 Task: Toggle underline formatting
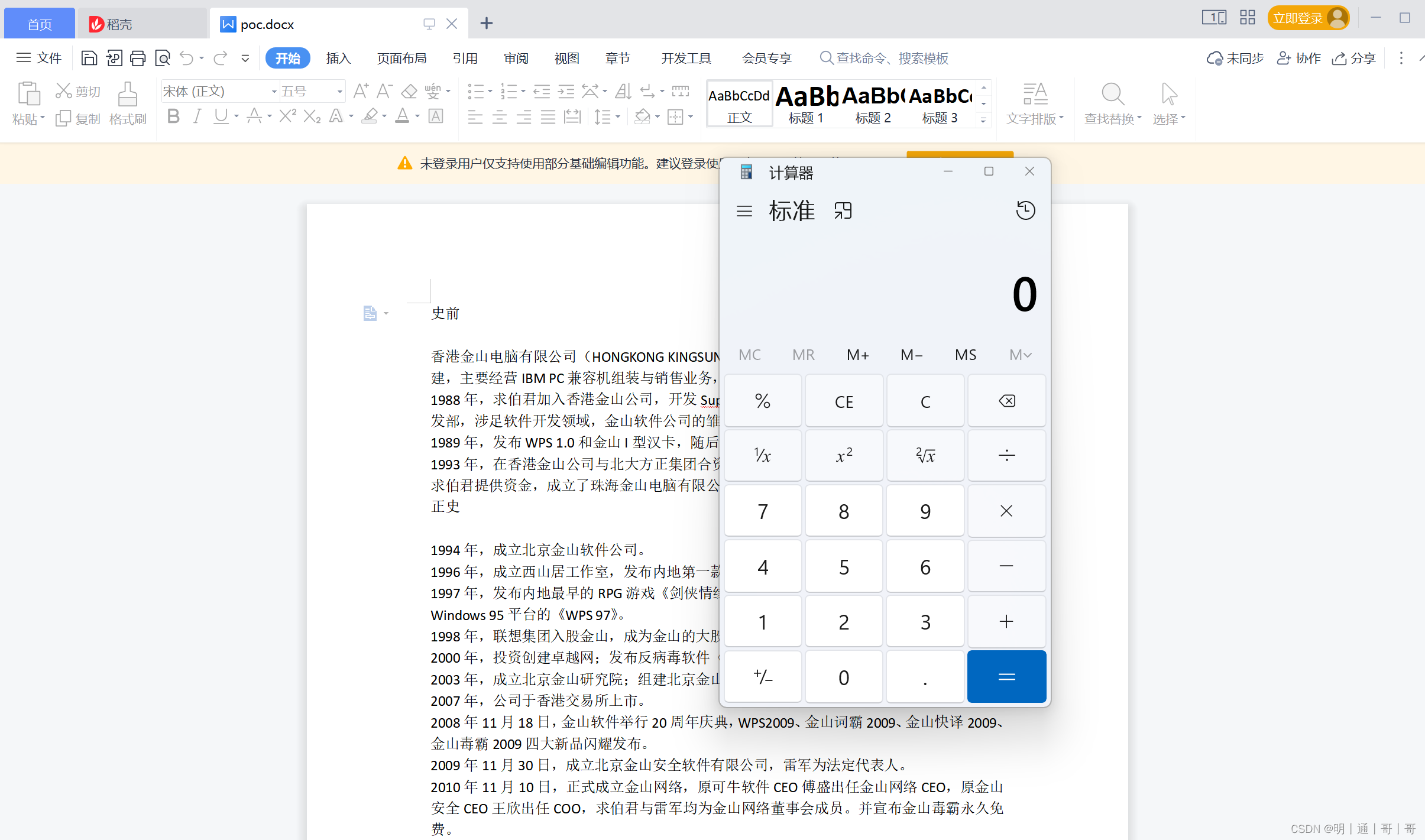[221, 116]
